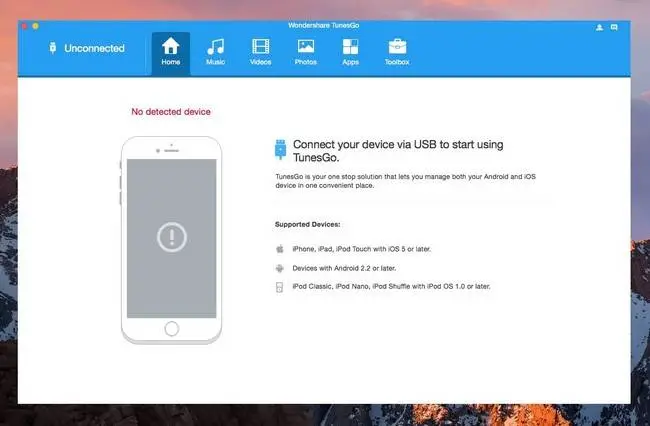Click the No detected device text
The height and width of the screenshot is (426, 650).
coord(171,111)
